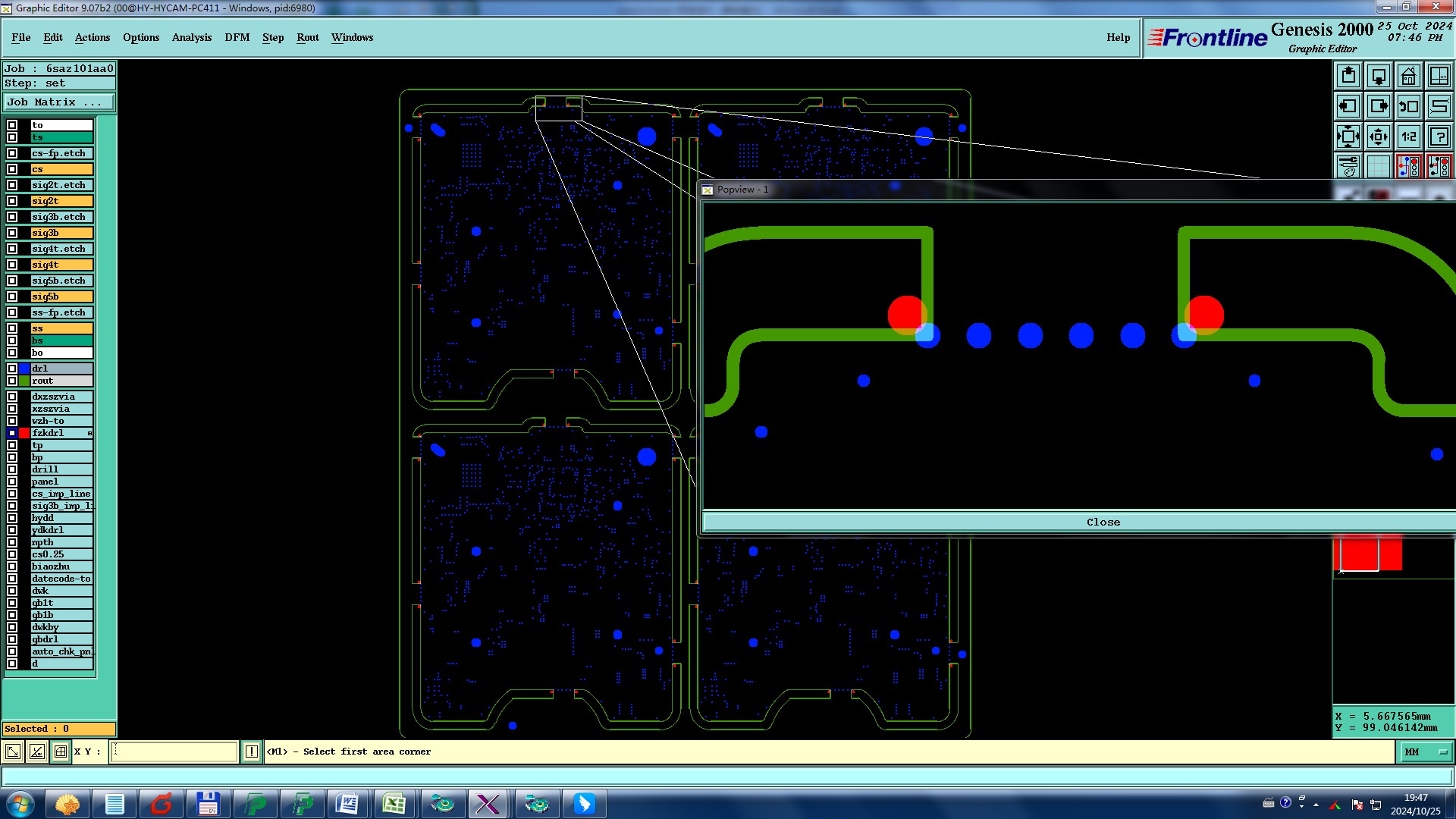Click the pan right arrow icon
This screenshot has height=819, width=1456.
coord(1378,106)
